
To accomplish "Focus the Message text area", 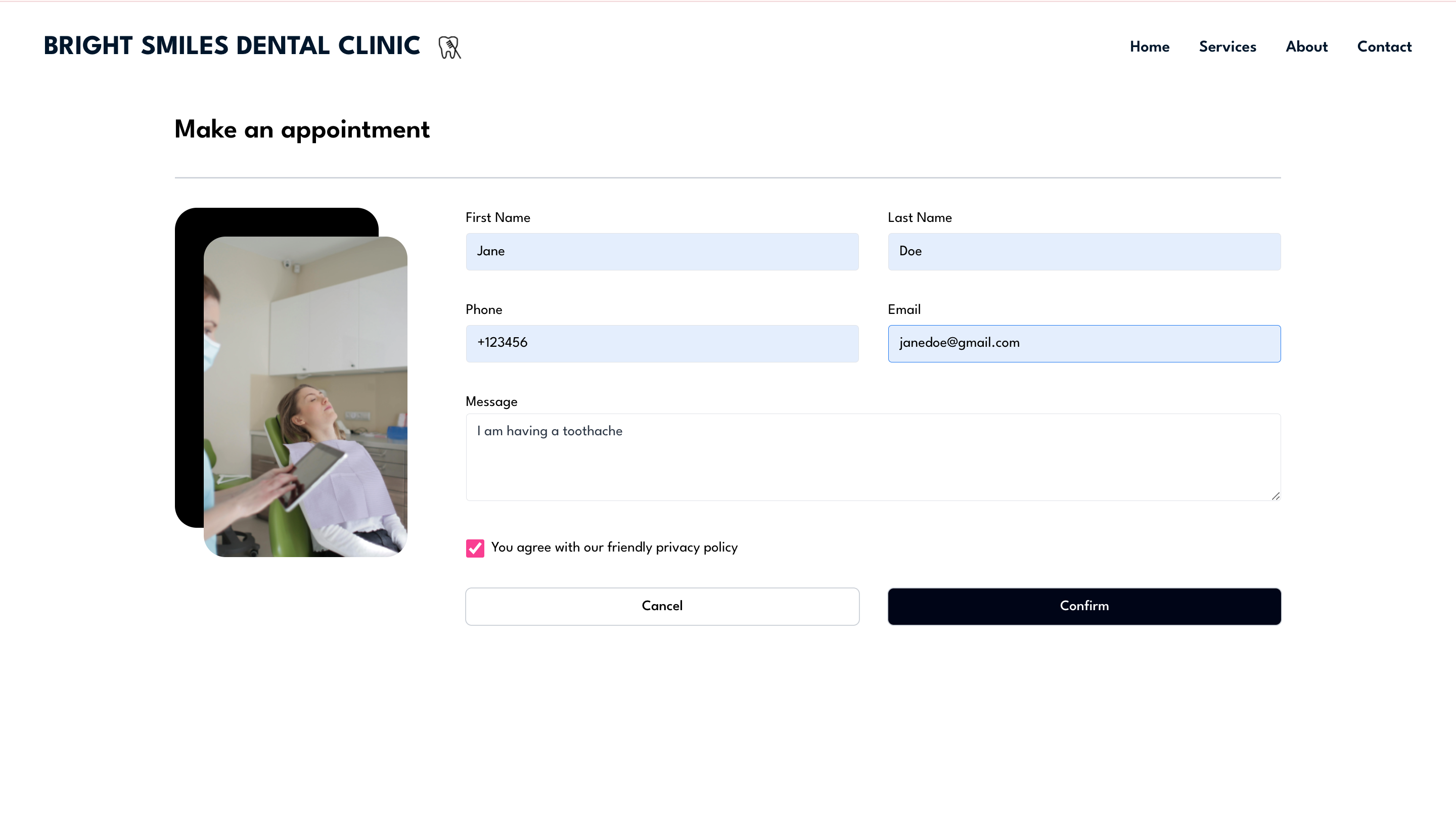I will (x=873, y=457).
